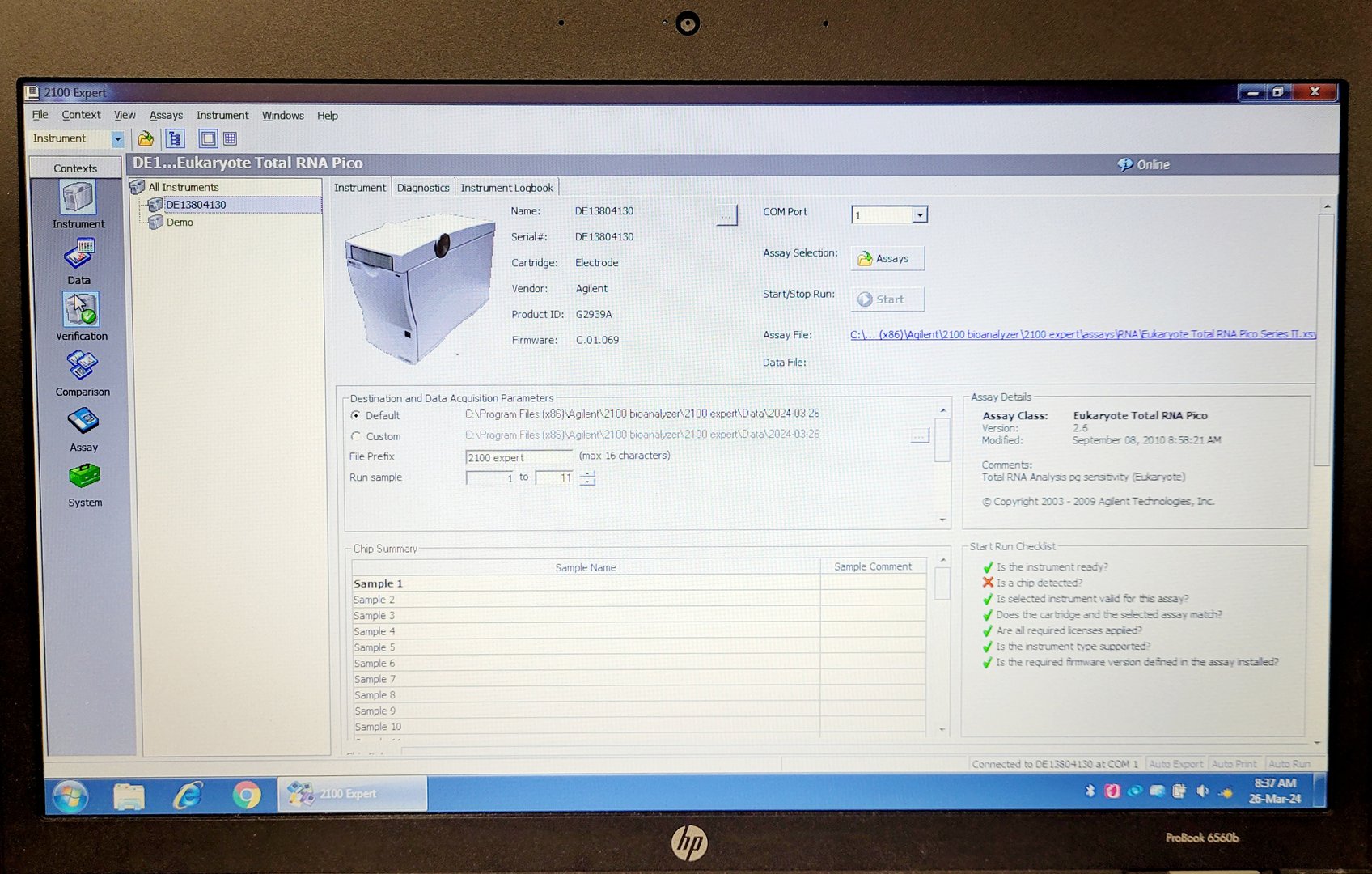Select the Custom data destination option
Image resolution: width=1372 pixels, height=874 pixels.
tap(356, 435)
